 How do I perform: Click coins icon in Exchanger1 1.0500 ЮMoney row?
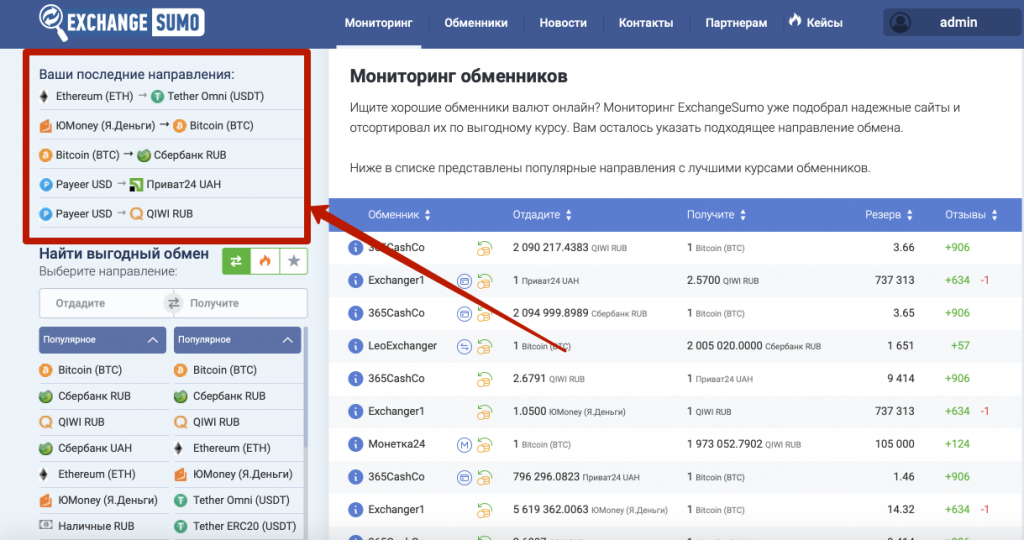click(x=484, y=412)
